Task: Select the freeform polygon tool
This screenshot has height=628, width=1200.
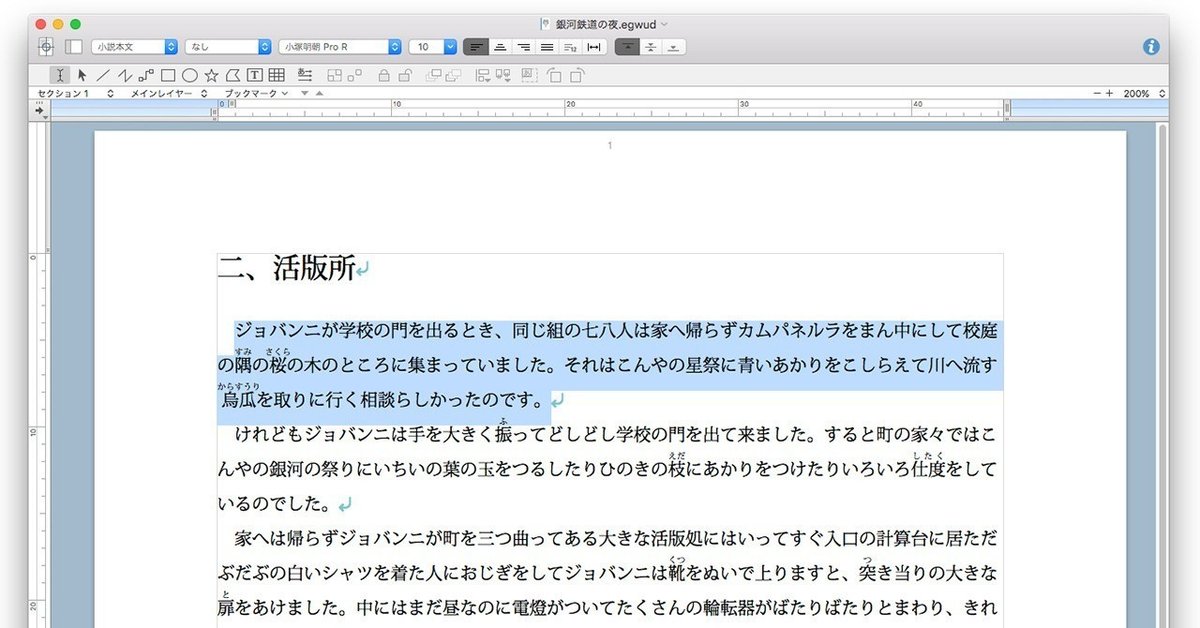Action: (232, 74)
